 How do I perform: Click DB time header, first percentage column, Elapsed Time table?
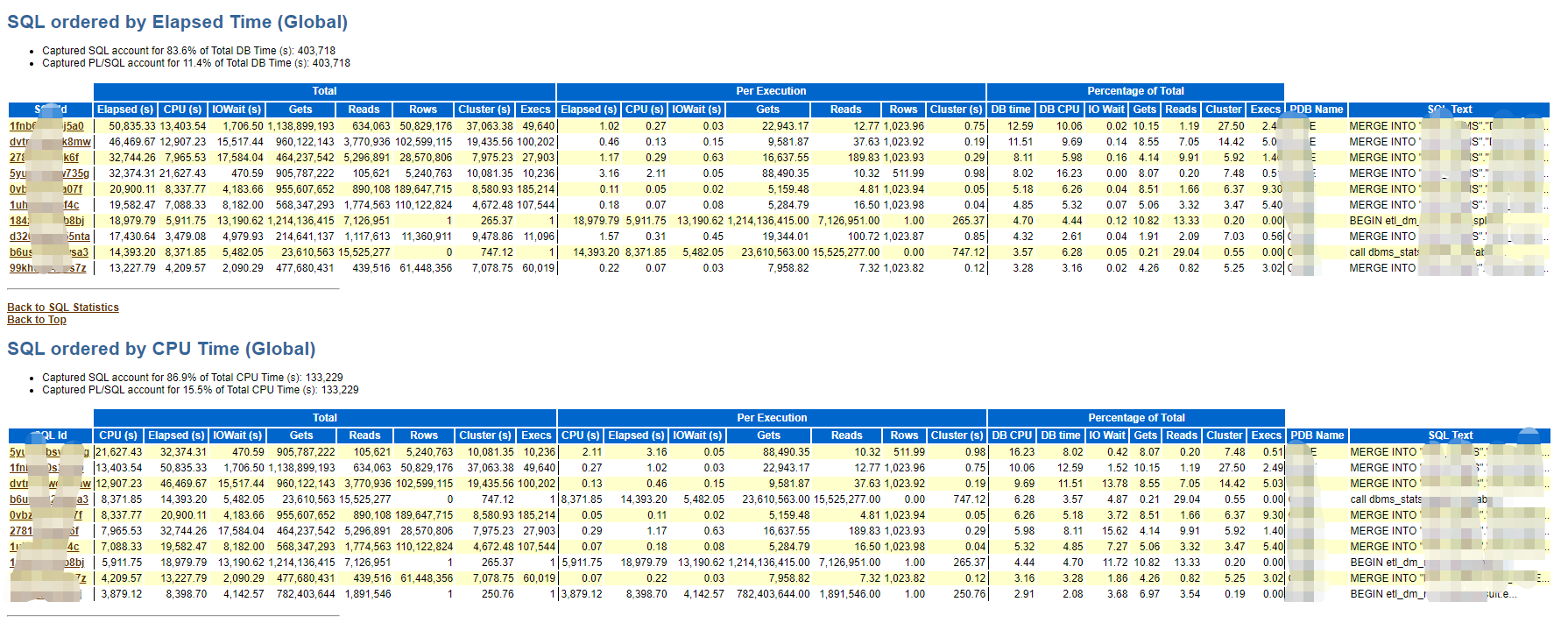click(1011, 110)
